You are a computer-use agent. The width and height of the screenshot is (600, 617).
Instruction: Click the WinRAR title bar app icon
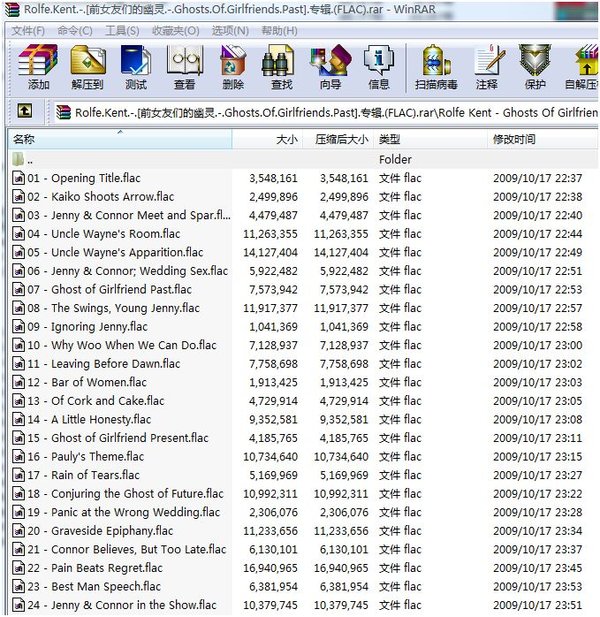click(12, 9)
